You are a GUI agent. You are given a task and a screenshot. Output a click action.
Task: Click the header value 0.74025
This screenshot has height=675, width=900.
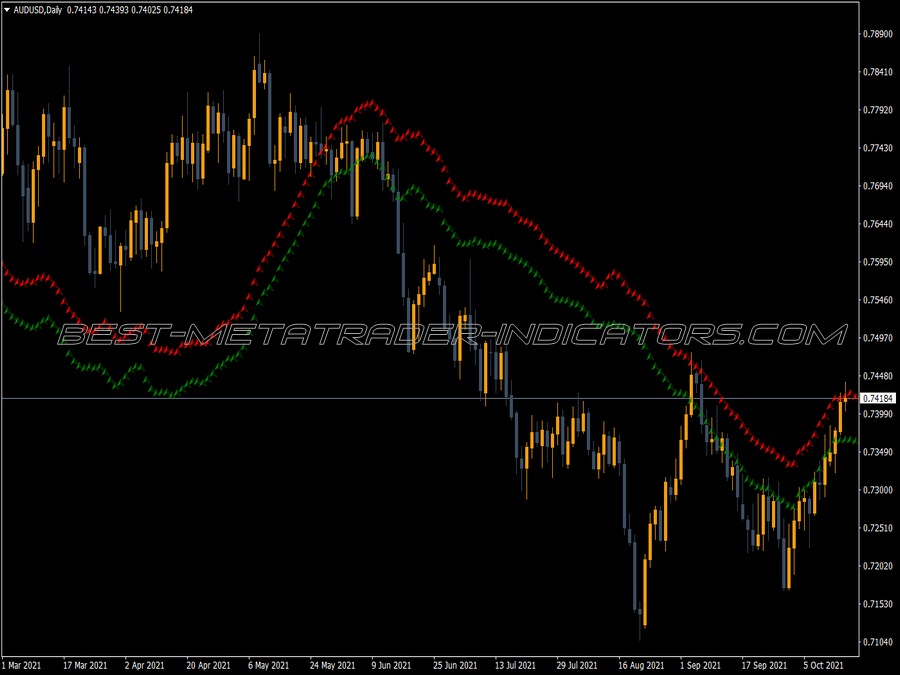[146, 10]
